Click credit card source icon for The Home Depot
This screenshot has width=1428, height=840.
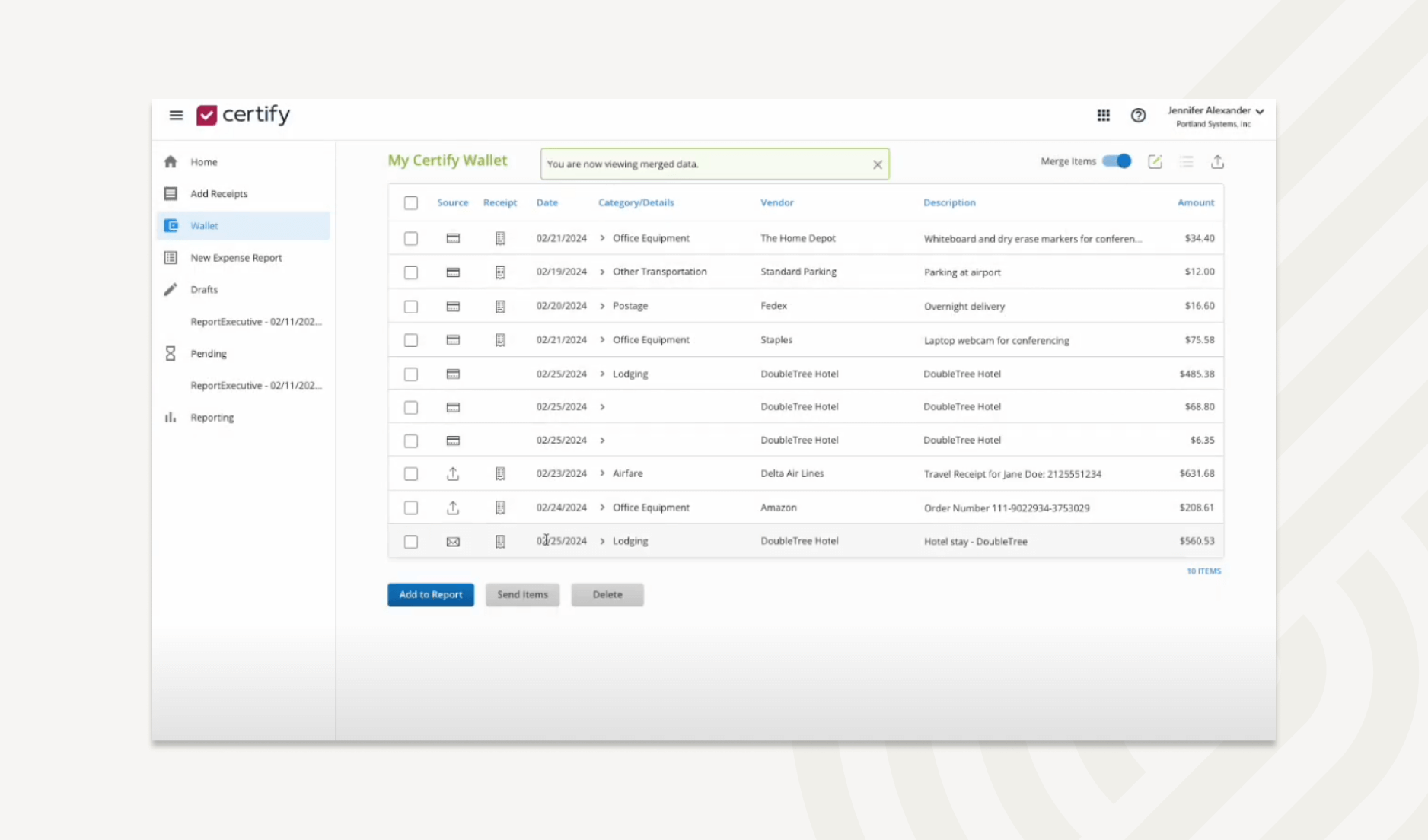point(453,239)
